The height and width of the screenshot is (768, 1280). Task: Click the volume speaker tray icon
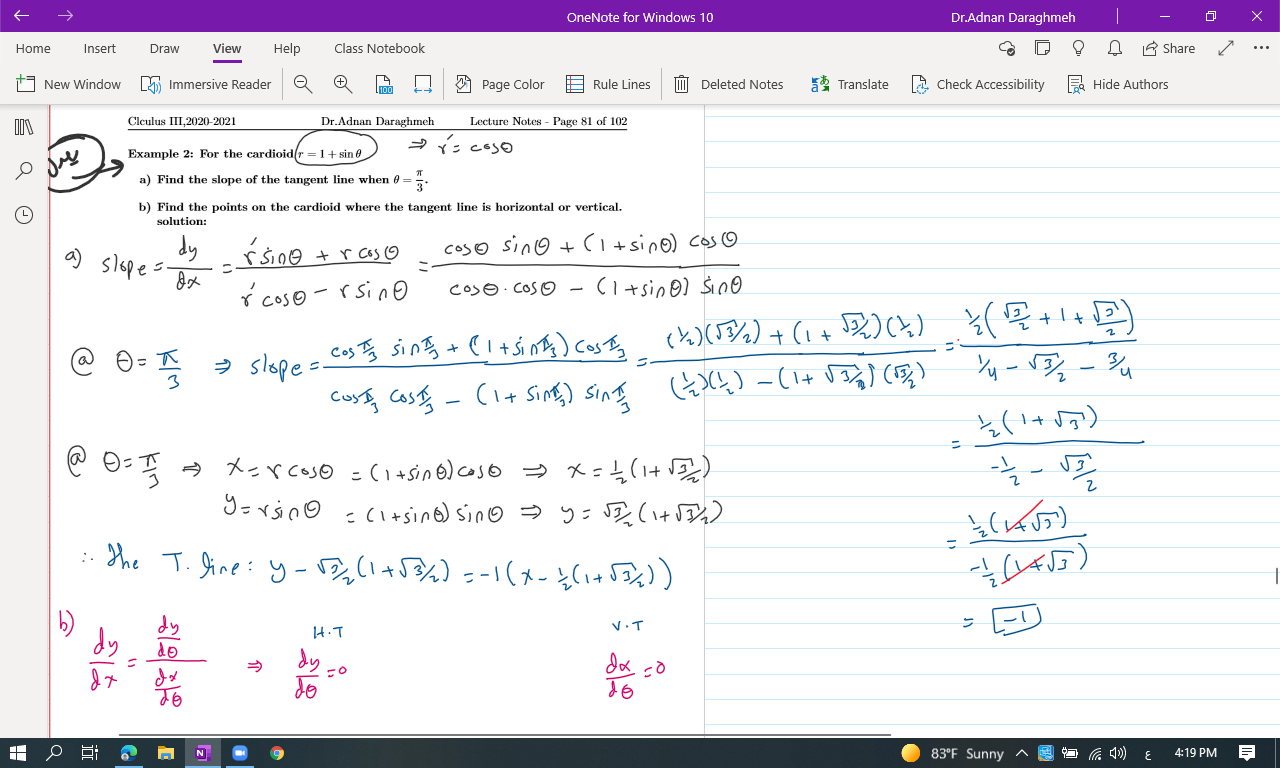coord(1116,753)
